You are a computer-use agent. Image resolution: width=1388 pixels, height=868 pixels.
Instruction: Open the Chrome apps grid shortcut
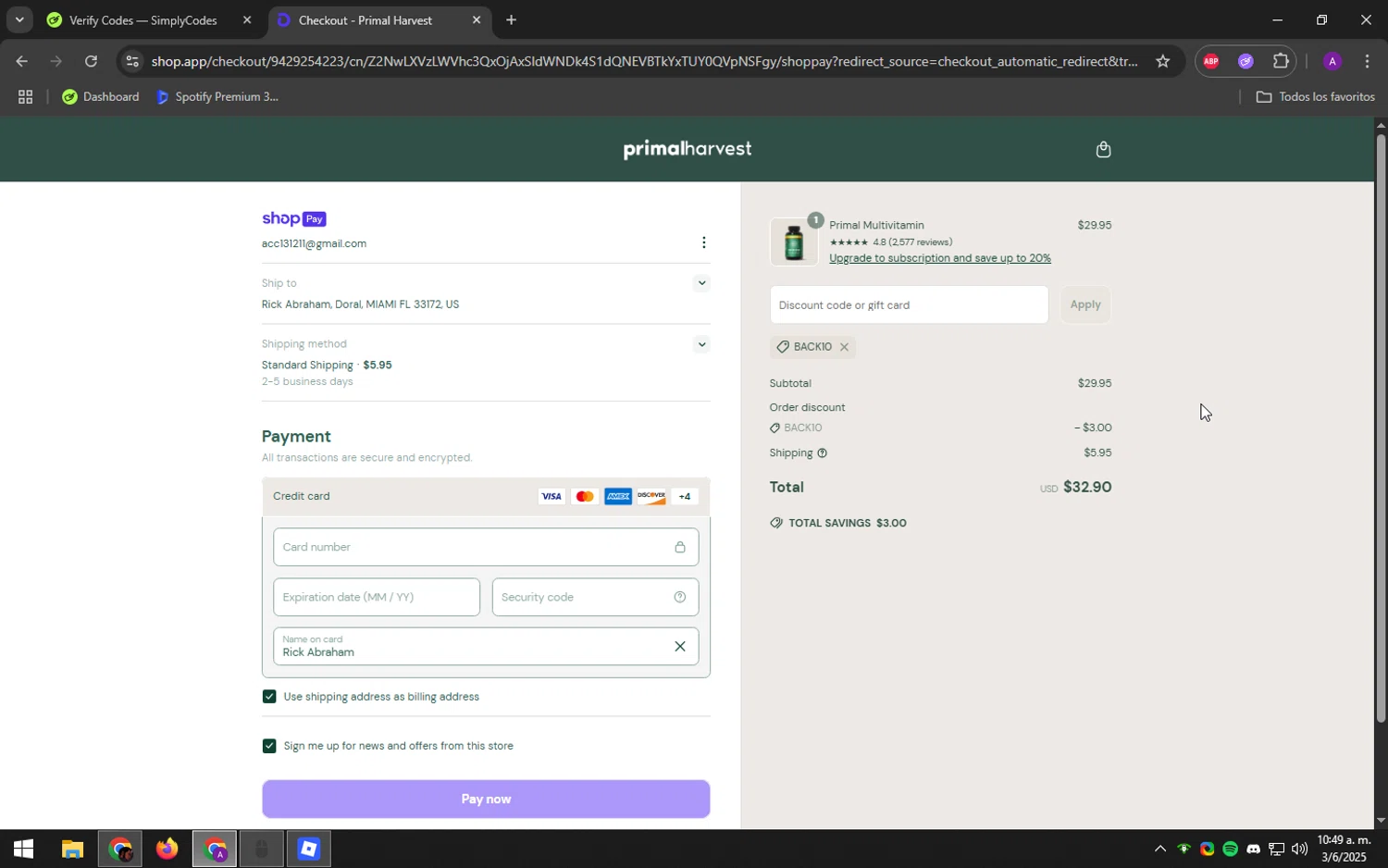pyautogui.click(x=25, y=97)
